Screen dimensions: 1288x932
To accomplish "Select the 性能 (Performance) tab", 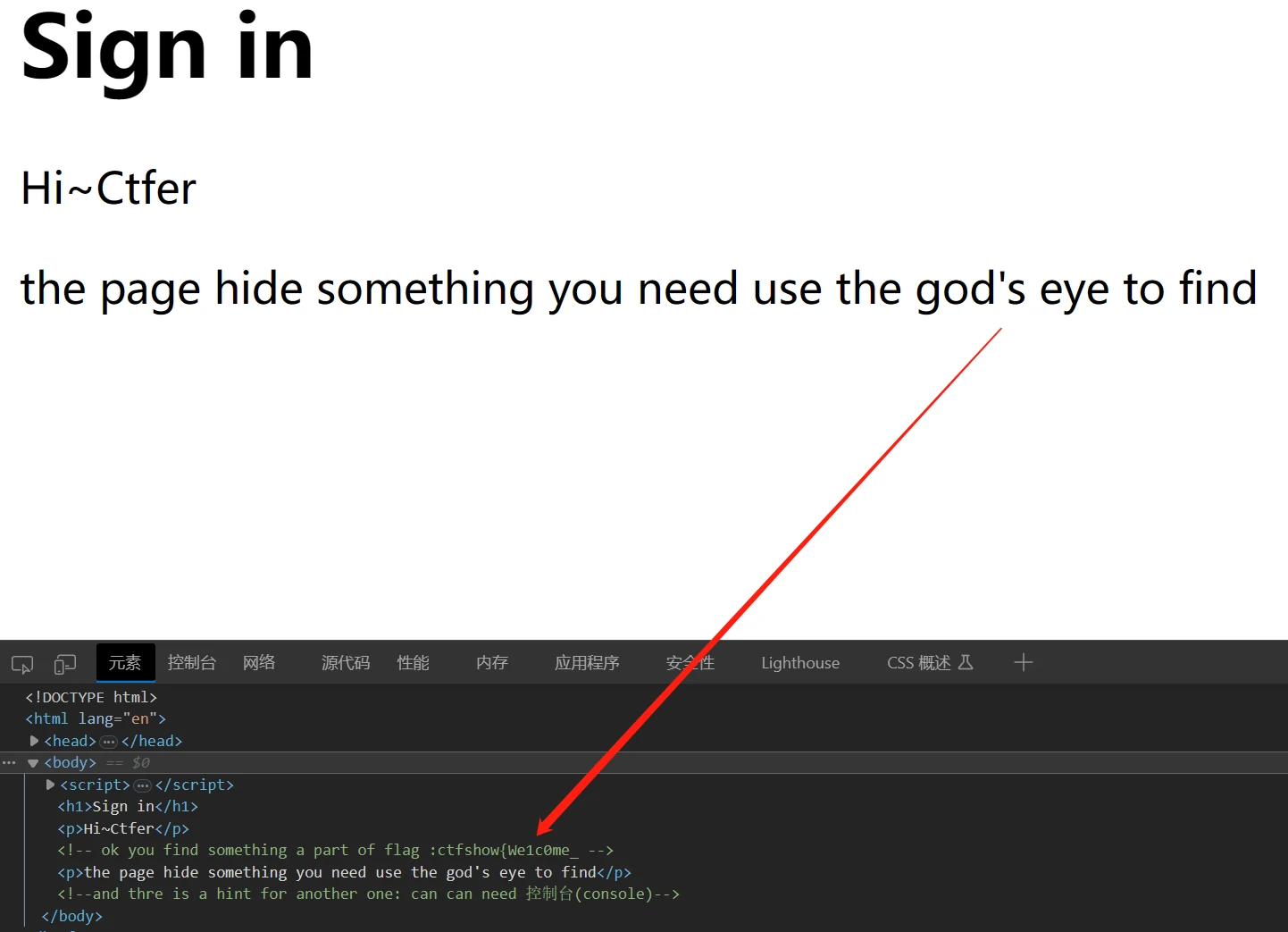I will click(x=413, y=662).
